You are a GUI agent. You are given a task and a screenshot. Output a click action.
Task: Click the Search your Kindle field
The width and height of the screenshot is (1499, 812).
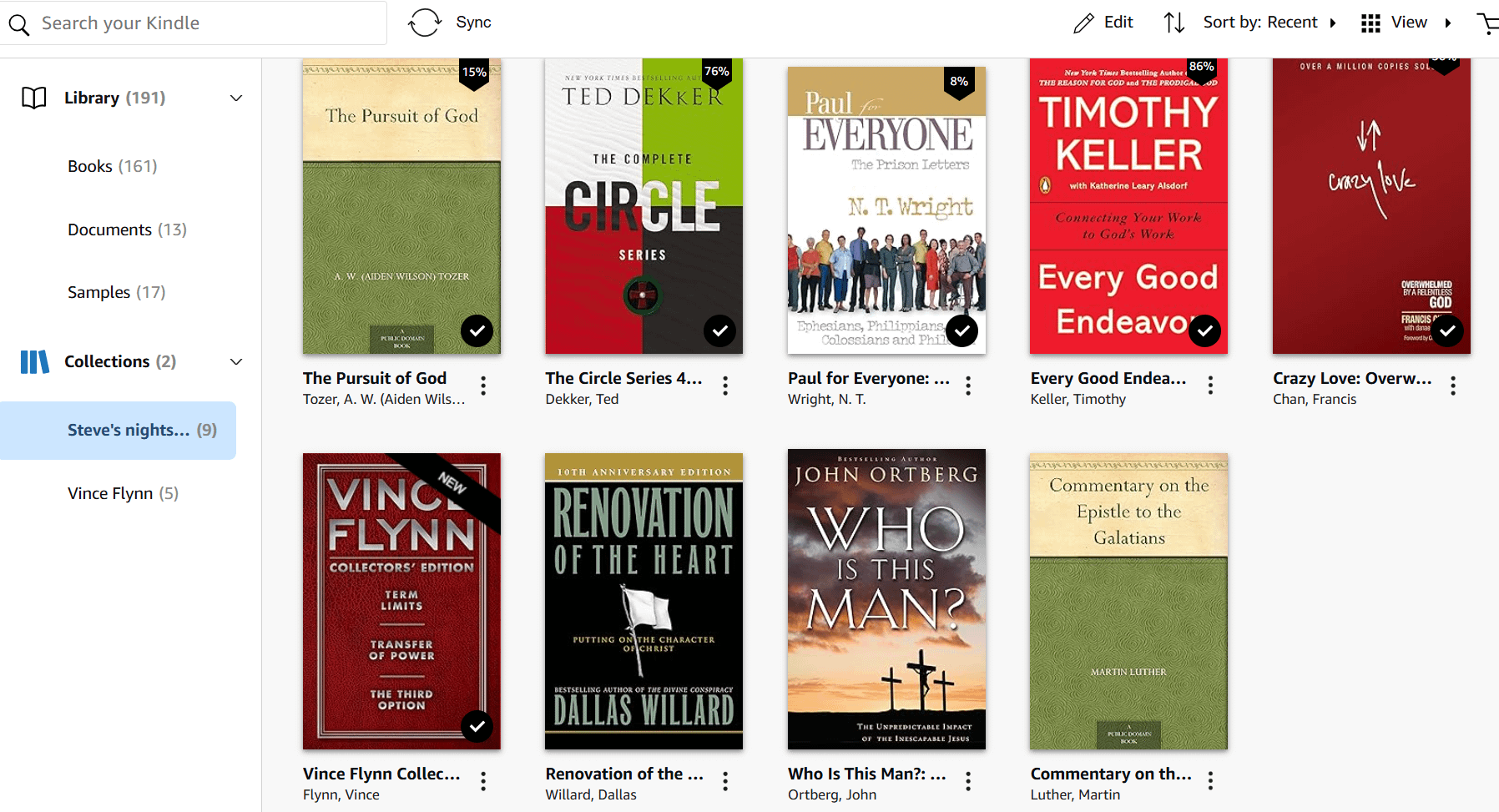[x=194, y=23]
